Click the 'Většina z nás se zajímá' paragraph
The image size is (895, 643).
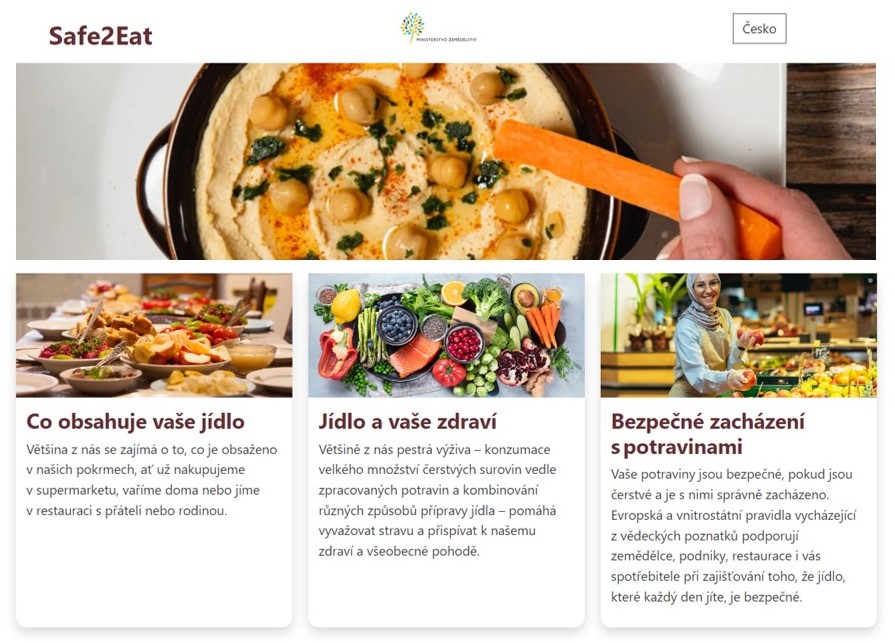(152, 480)
